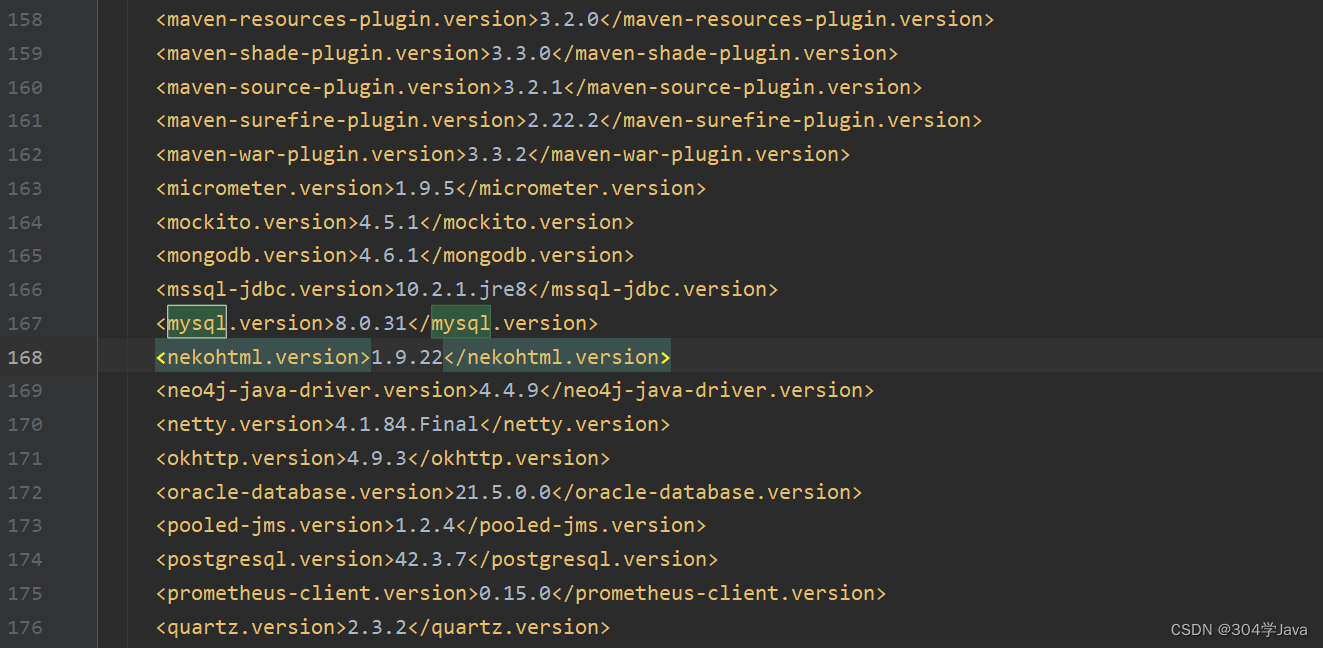Click highlighted mysql in closing tag
Image resolution: width=1323 pixels, height=648 pixels.
coord(461,323)
